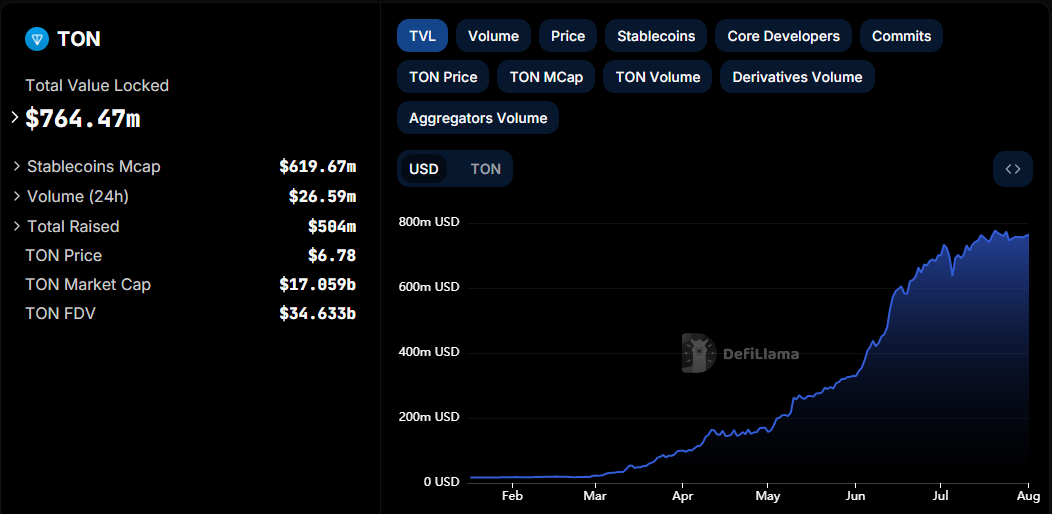
Task: Show Commits metric on chart
Action: pos(902,36)
